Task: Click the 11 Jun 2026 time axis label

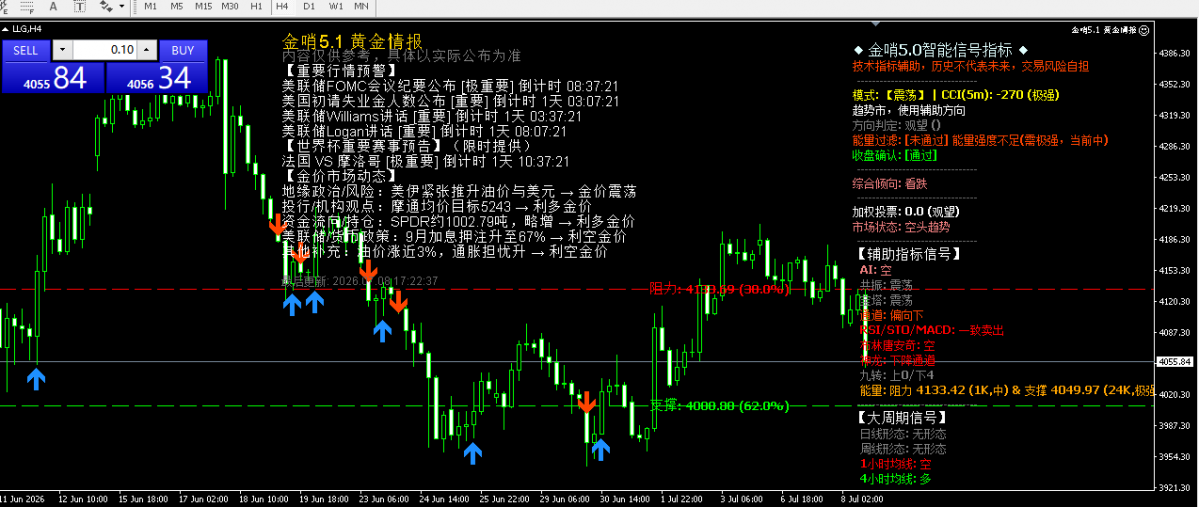Action: click(x=24, y=499)
